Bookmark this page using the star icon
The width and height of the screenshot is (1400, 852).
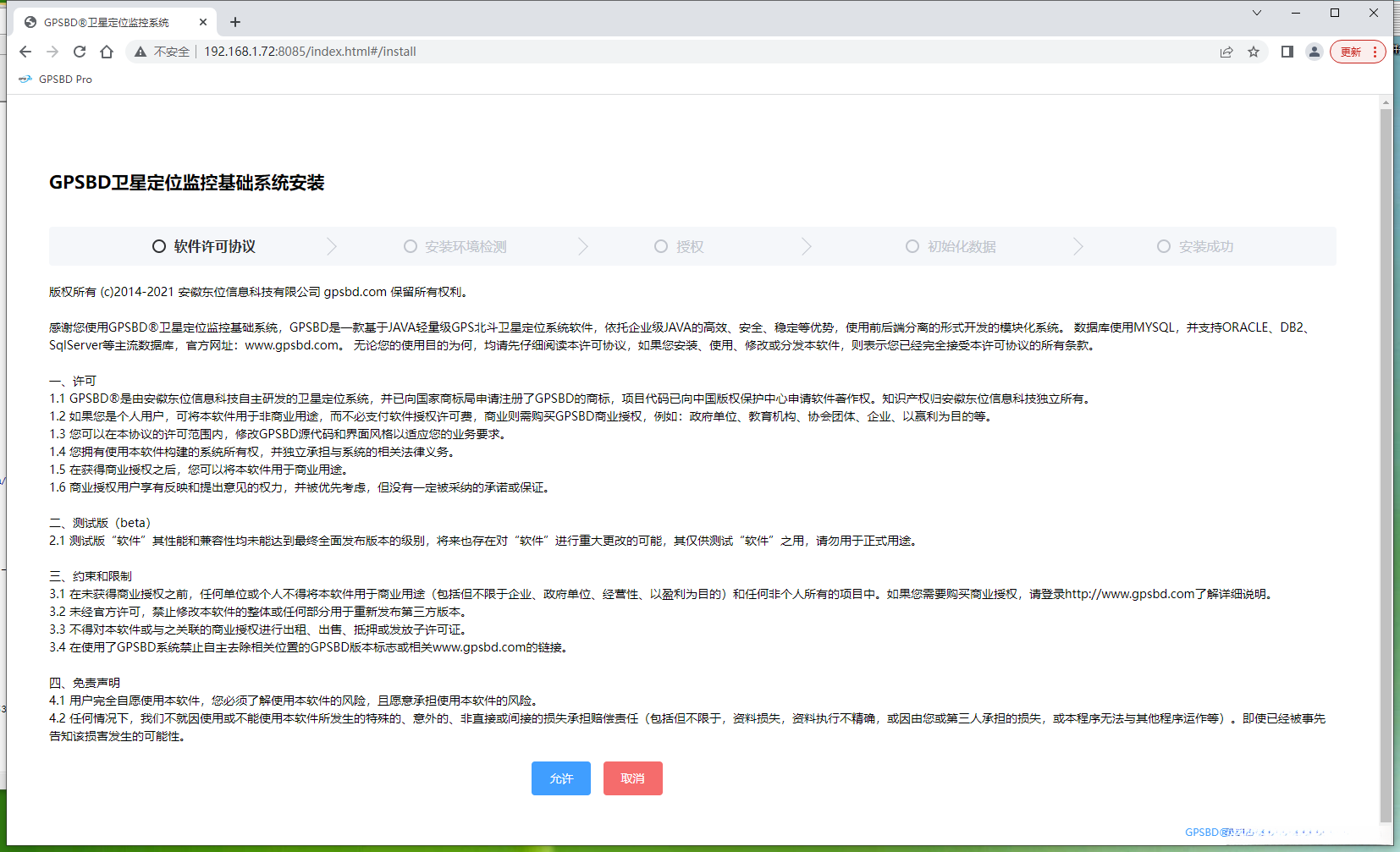click(x=1254, y=52)
